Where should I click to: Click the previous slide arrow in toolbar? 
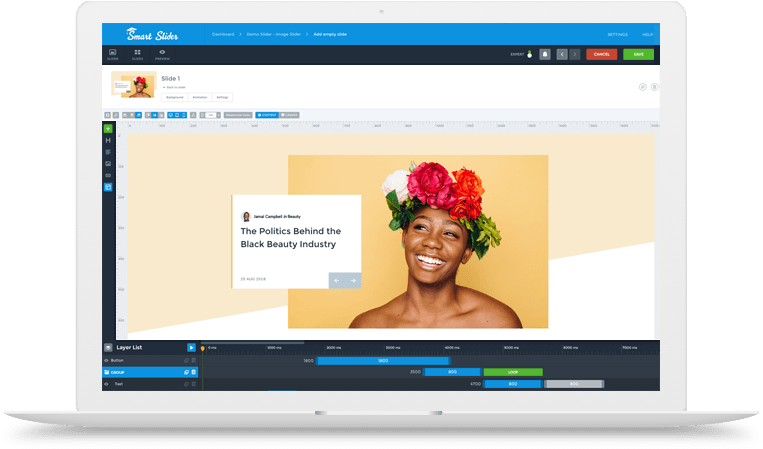[562, 54]
